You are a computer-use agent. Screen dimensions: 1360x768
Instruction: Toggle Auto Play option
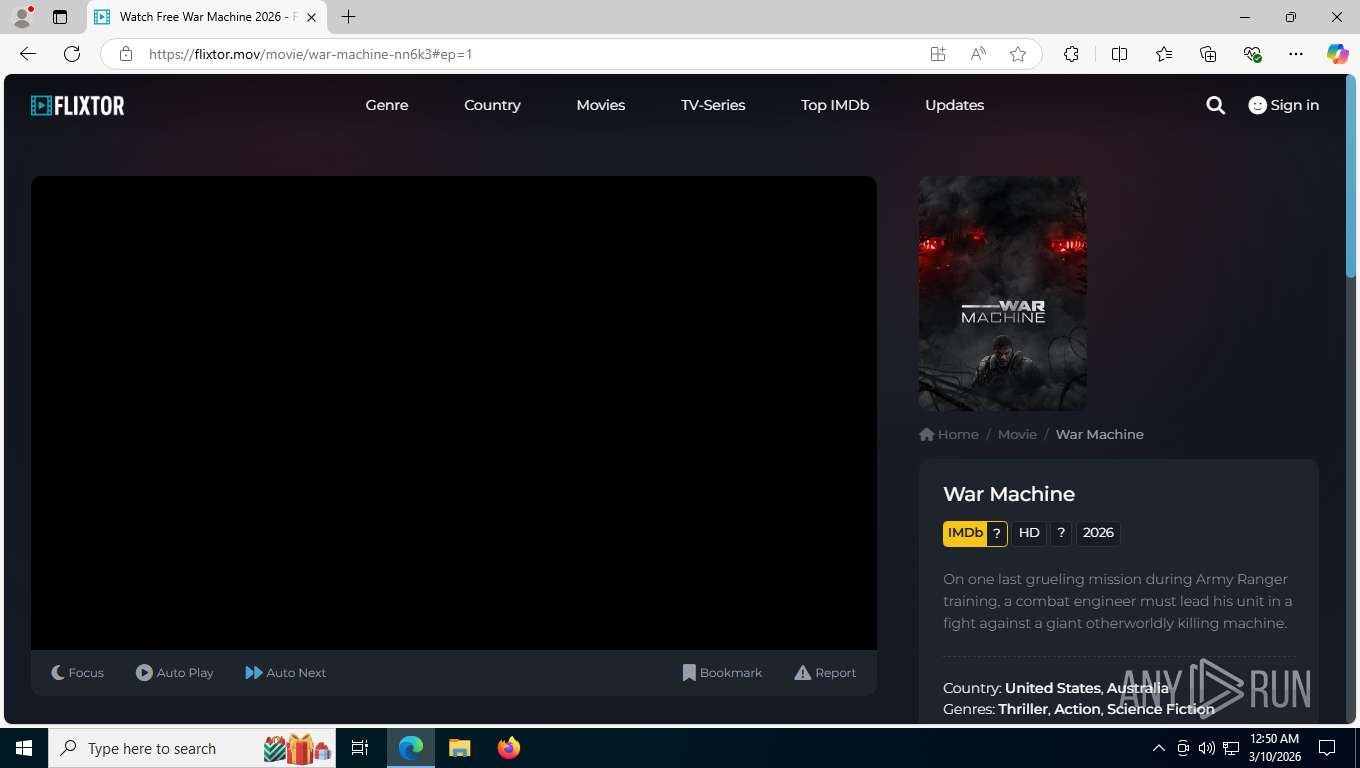[x=175, y=673]
